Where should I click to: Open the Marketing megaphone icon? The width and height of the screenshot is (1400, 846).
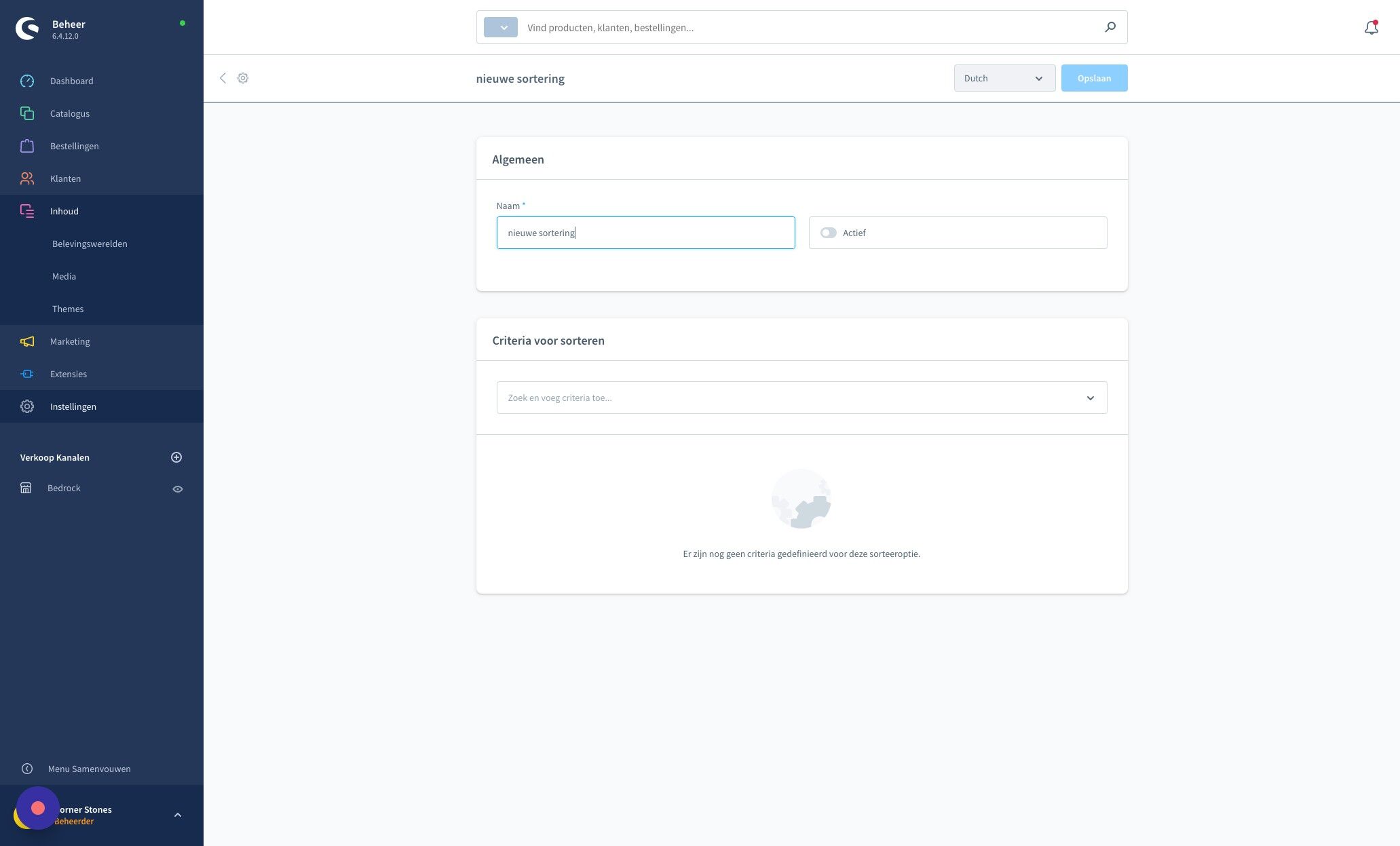[27, 341]
